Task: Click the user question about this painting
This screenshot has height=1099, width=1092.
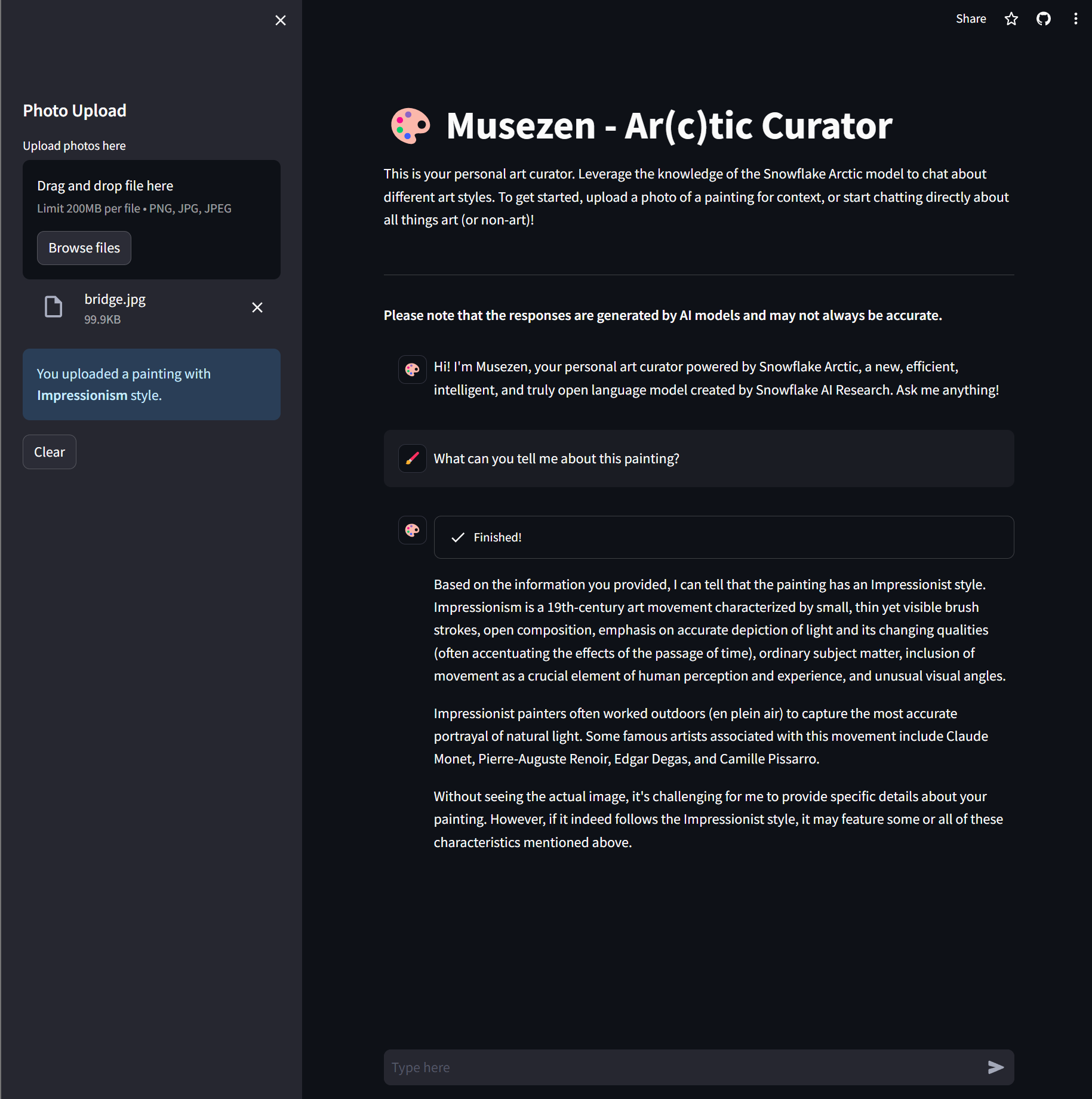Action: tap(556, 458)
